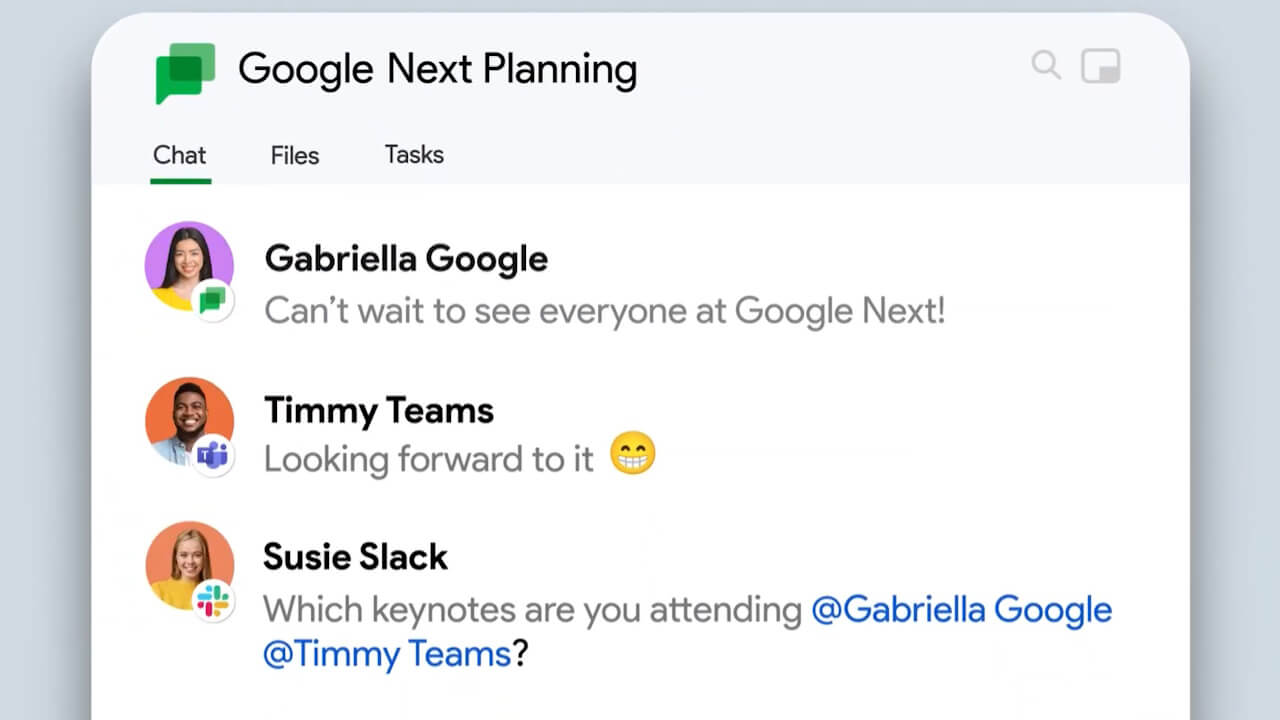Click the green Google Chat logo

click(x=185, y=72)
